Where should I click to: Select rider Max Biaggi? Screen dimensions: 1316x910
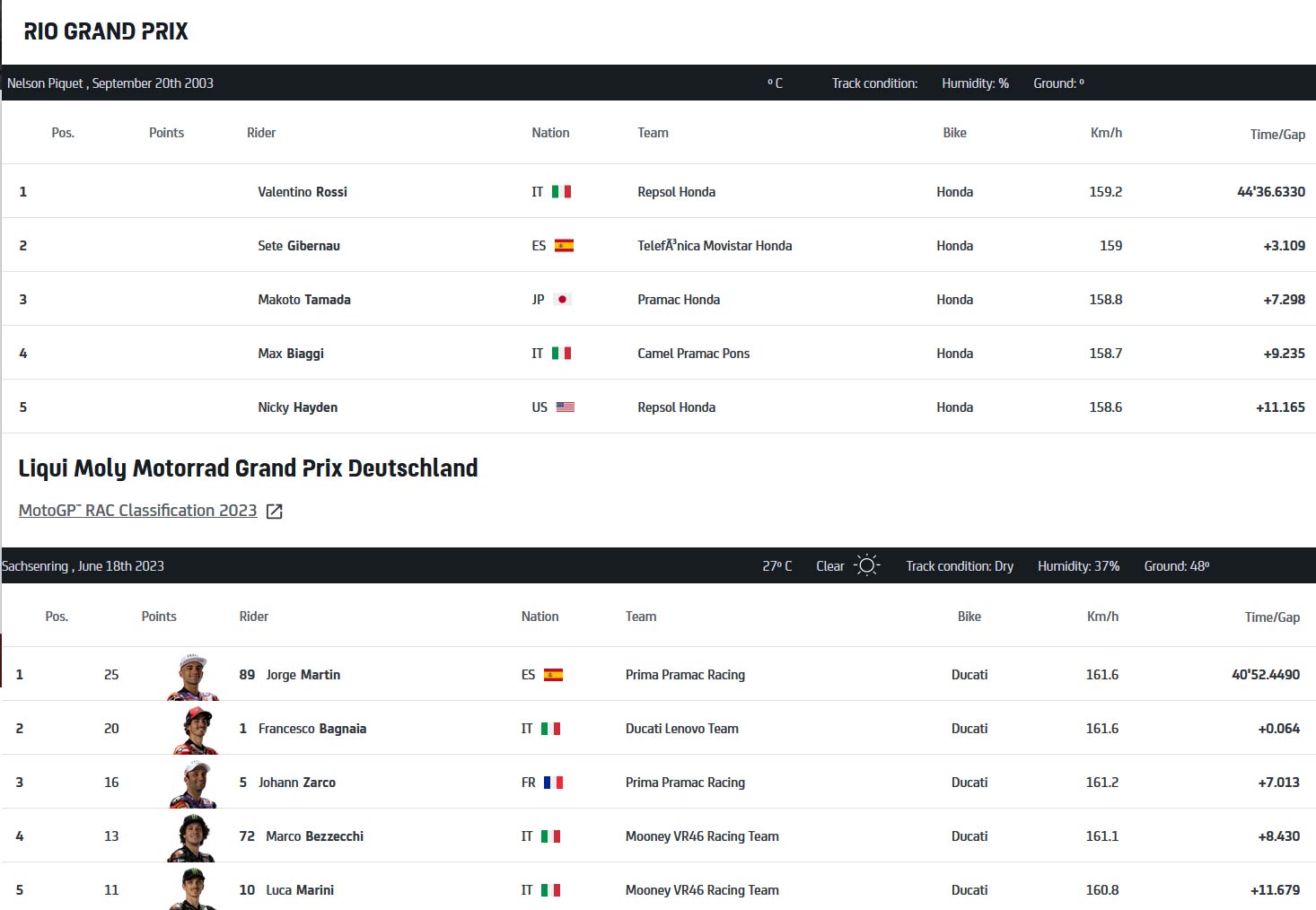pyautogui.click(x=291, y=354)
